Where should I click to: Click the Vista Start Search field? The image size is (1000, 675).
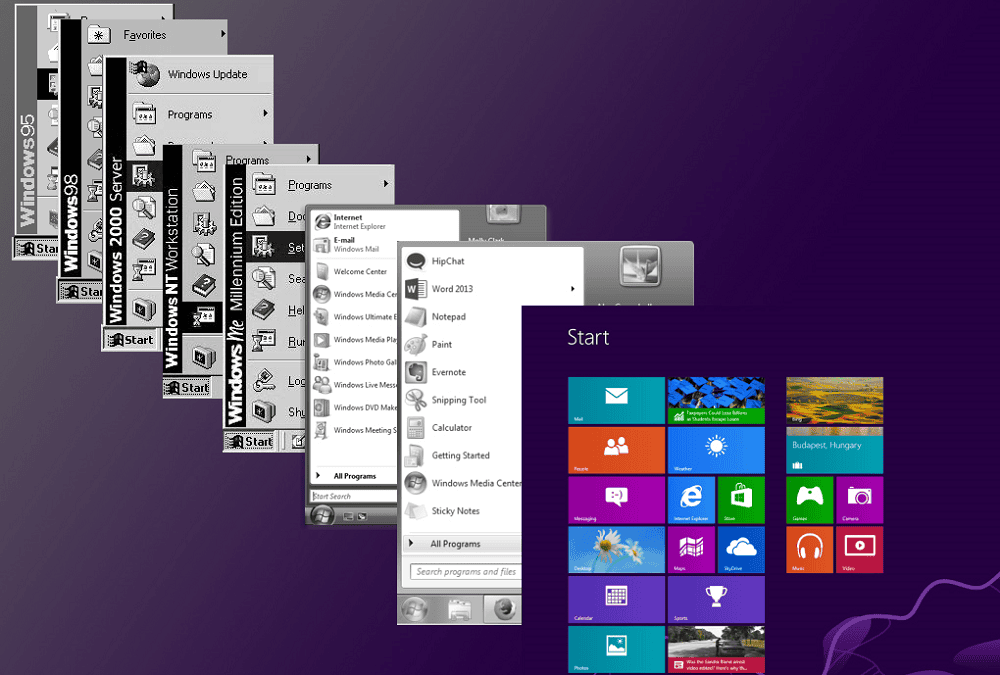[354, 496]
